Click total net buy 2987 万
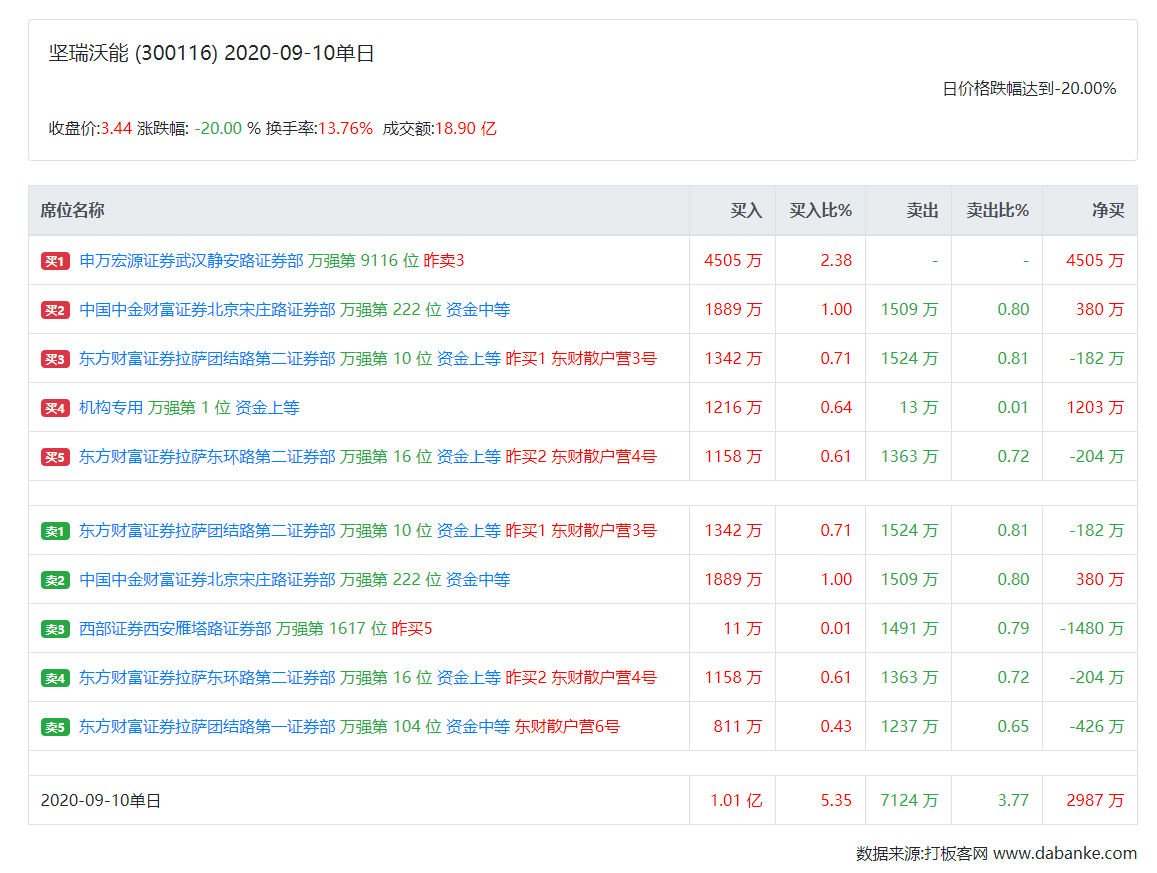Image resolution: width=1157 pixels, height=873 pixels. (1095, 801)
